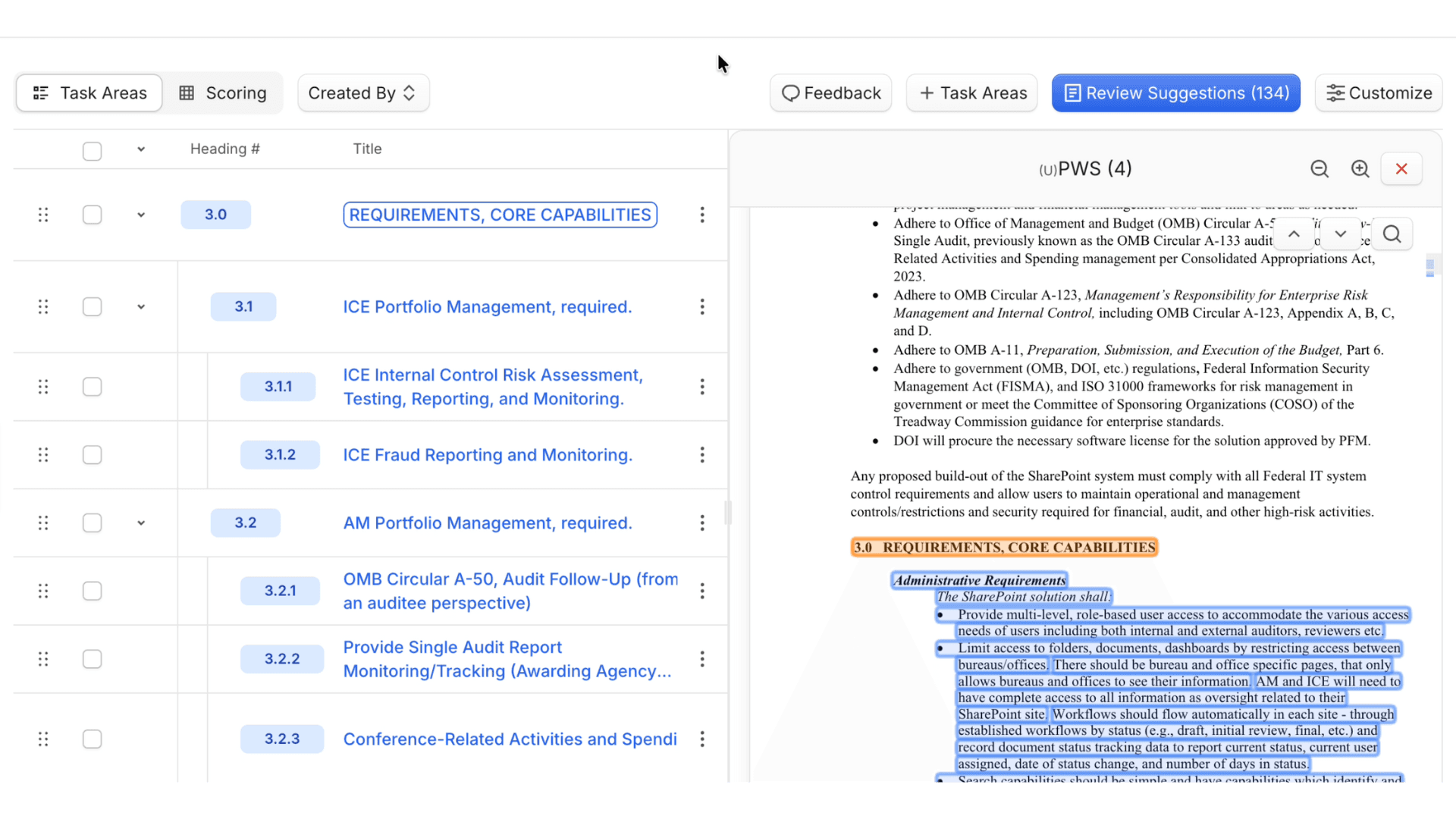Screen dimensions: 1456x819
Task: Open the Created By dropdown
Action: point(363,93)
